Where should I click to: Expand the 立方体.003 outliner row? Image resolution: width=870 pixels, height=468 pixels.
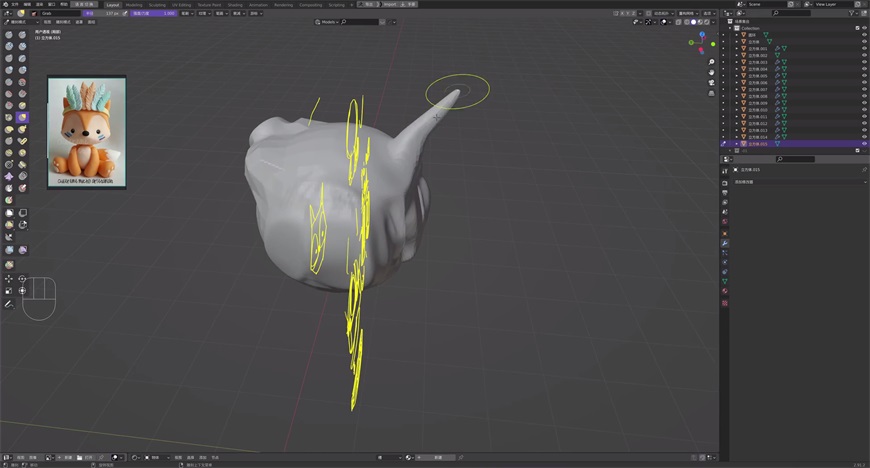[737, 62]
